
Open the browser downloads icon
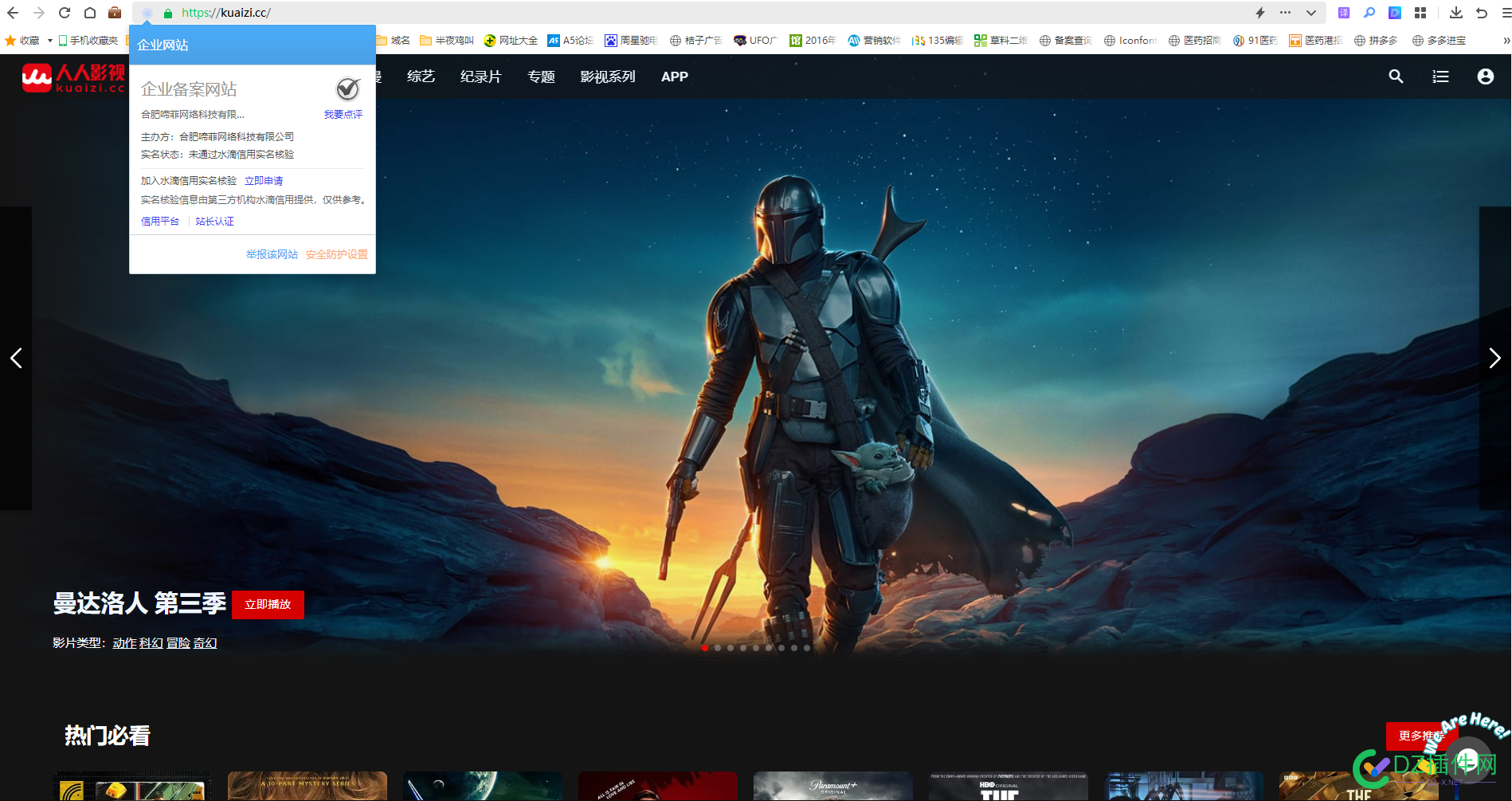tap(1456, 13)
